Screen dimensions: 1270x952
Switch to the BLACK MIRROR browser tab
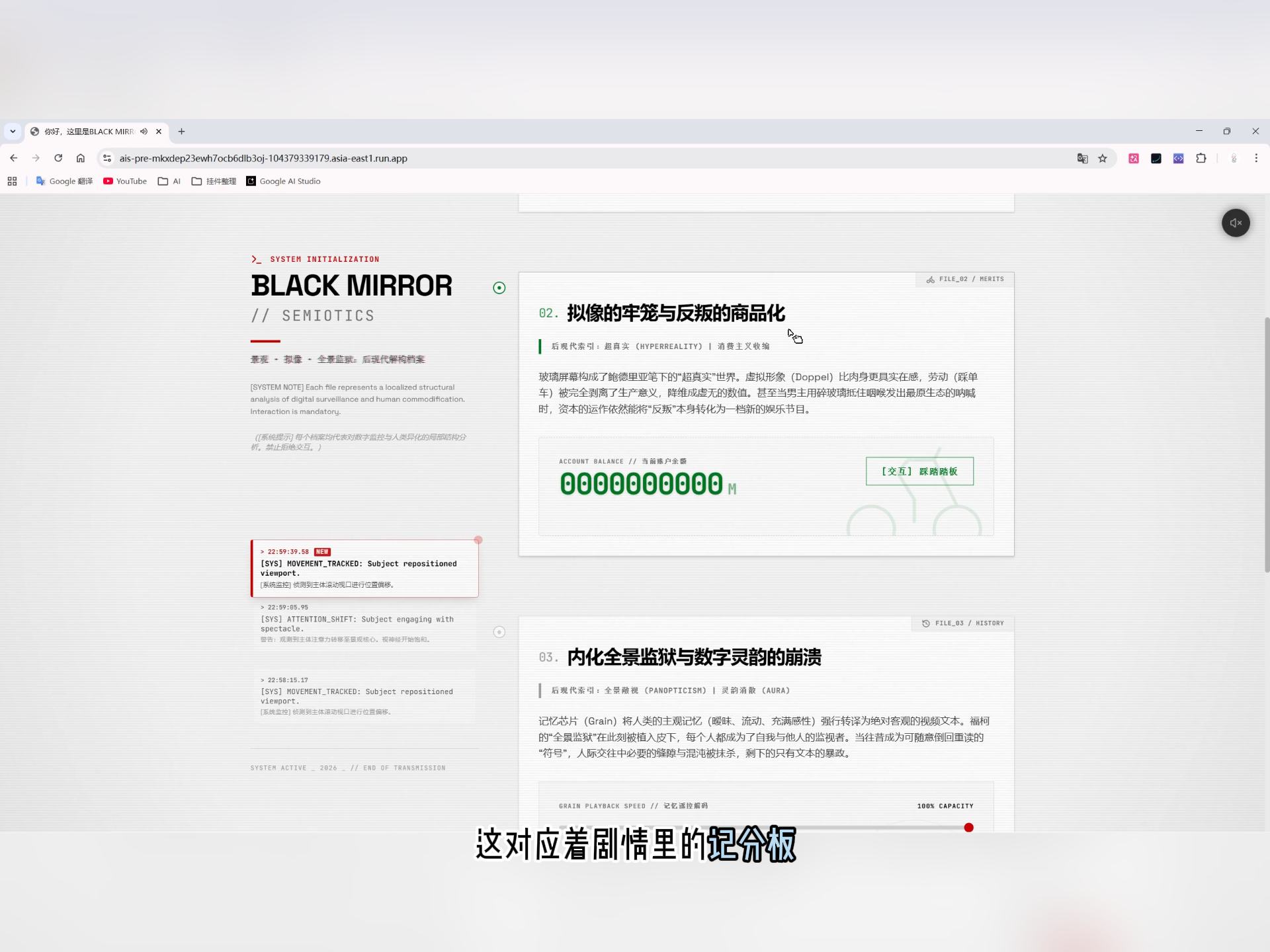(x=97, y=132)
